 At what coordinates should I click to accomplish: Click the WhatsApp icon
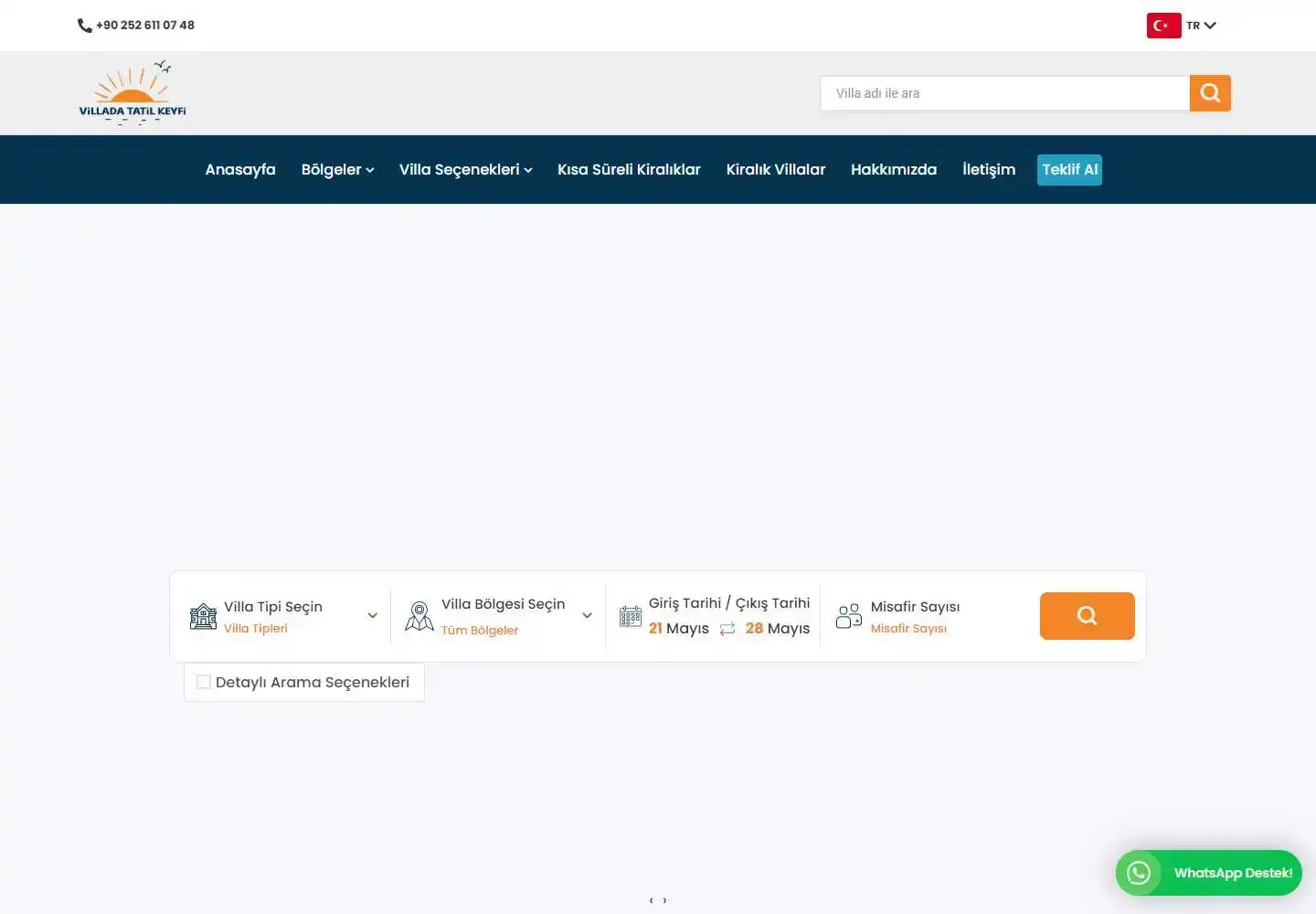pyautogui.click(x=1139, y=873)
